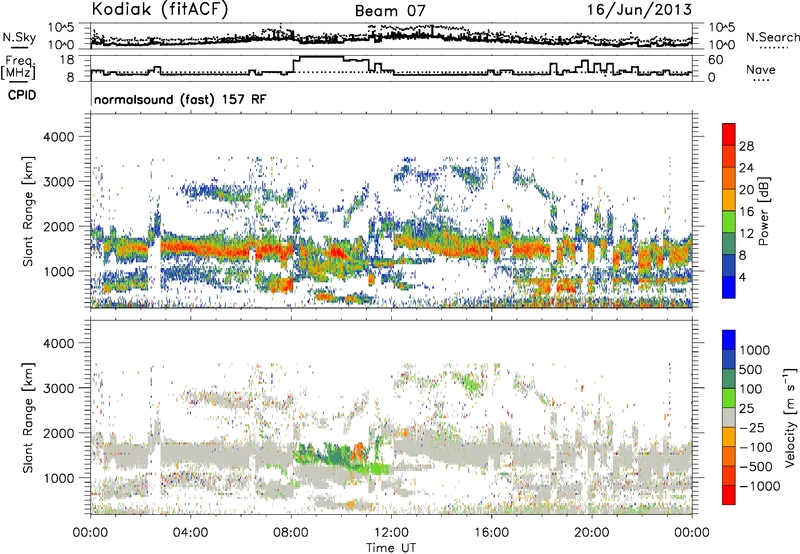The width and height of the screenshot is (800, 554).
Task: Click the 'CPID' row label
Action: (22, 95)
